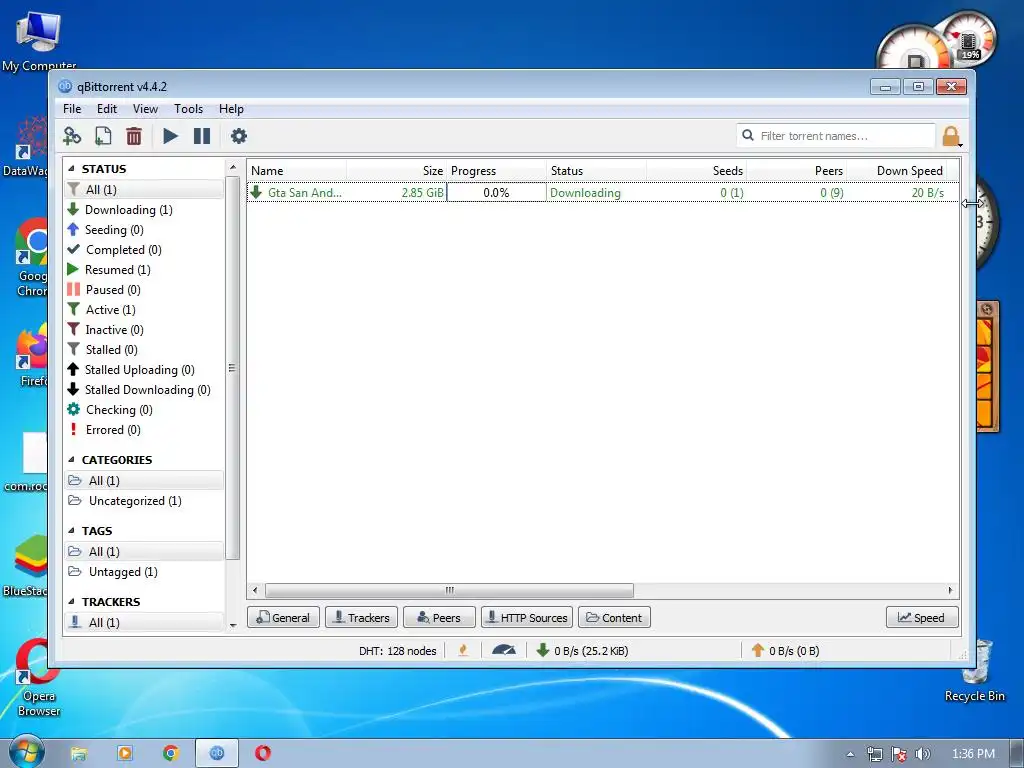Select the All (1) status filter

pyautogui.click(x=144, y=189)
